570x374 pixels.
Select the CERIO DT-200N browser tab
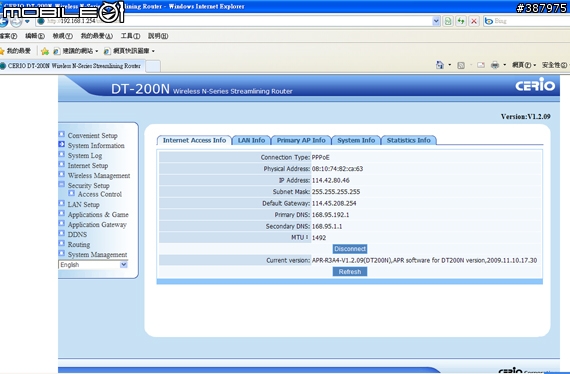click(73, 66)
